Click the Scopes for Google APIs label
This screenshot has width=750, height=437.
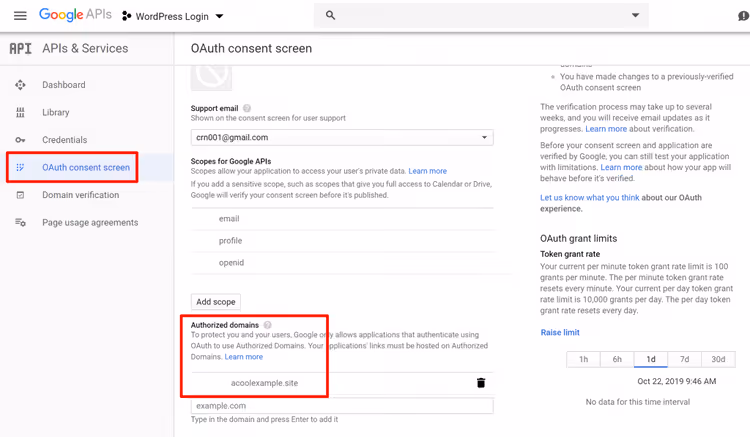(231, 161)
